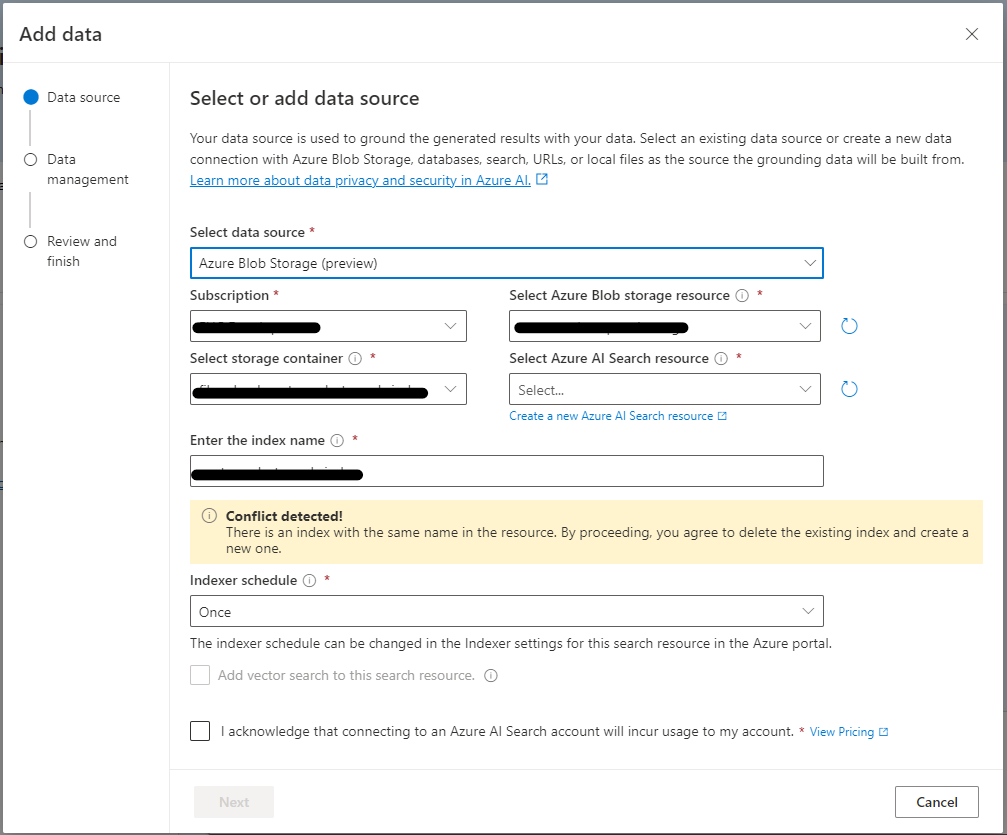Refresh the Azure Blob storage resource list
Viewport: 1007px width, 835px height.
click(849, 326)
